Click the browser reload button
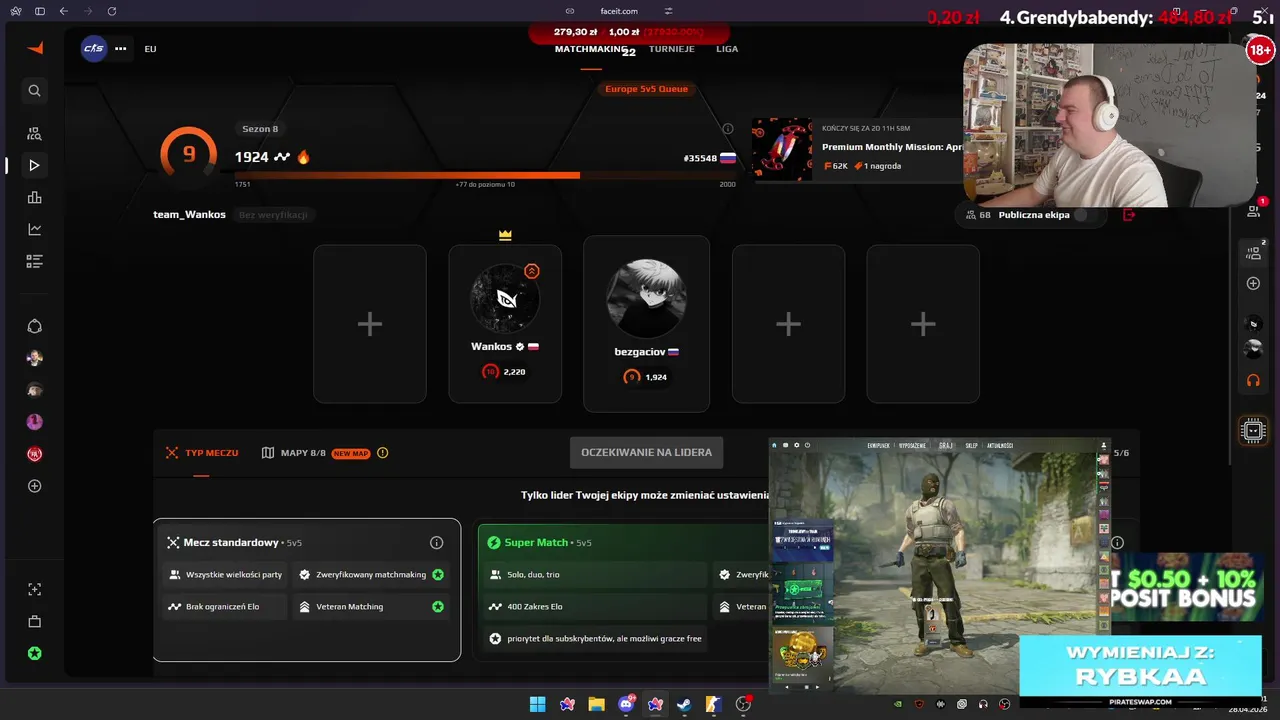This screenshot has width=1280, height=720. [112, 11]
